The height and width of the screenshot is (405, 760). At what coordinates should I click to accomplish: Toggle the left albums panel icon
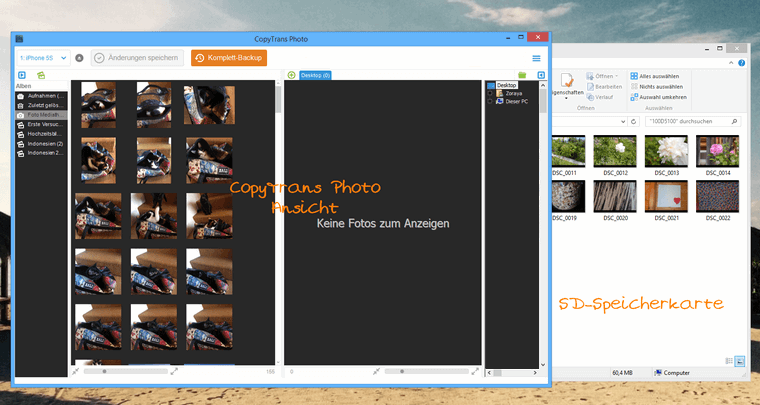(x=22, y=75)
